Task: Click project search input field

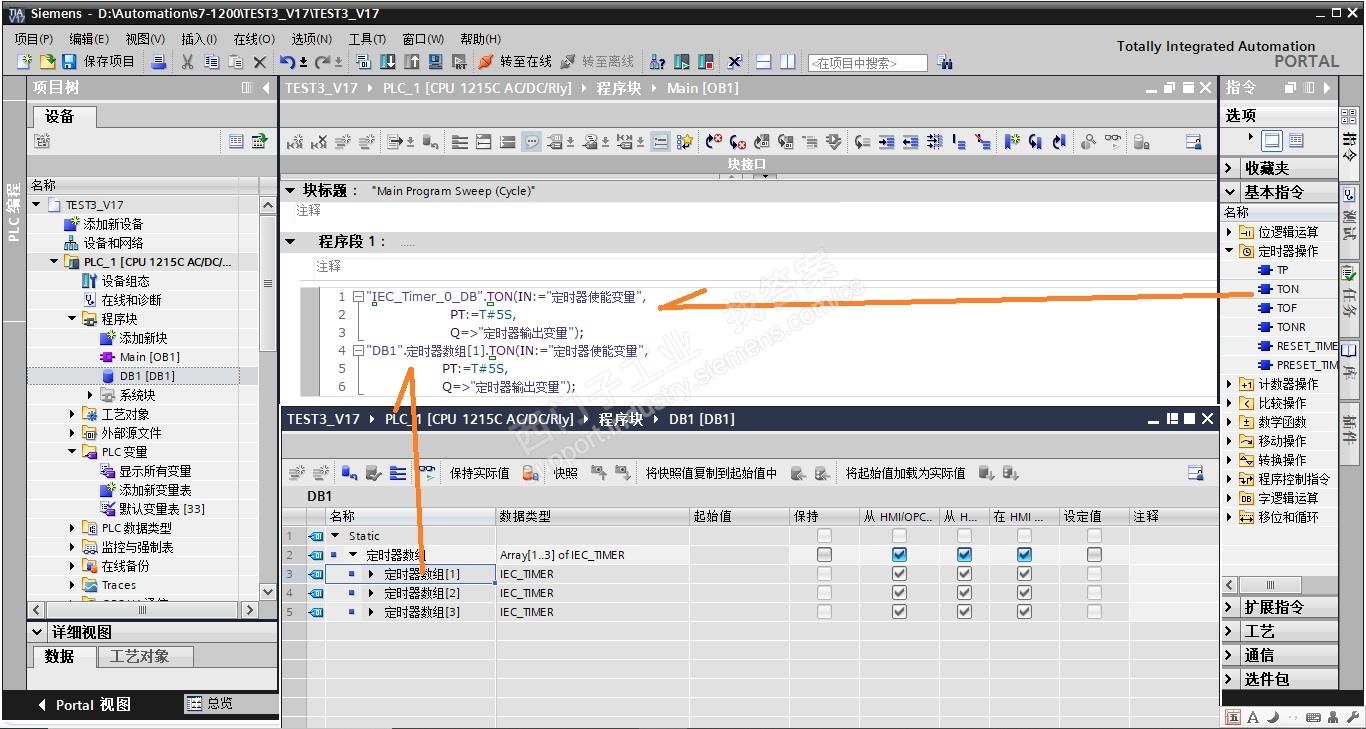Action: 867,63
